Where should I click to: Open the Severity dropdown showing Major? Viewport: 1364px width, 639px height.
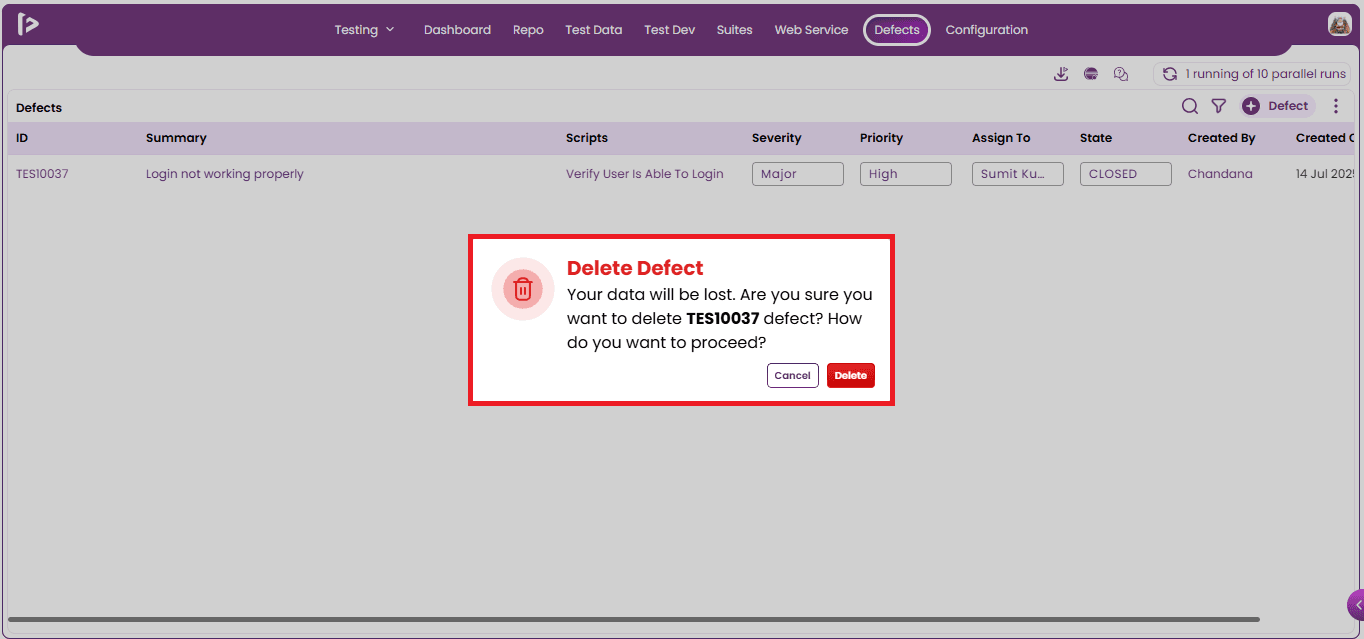(x=798, y=174)
